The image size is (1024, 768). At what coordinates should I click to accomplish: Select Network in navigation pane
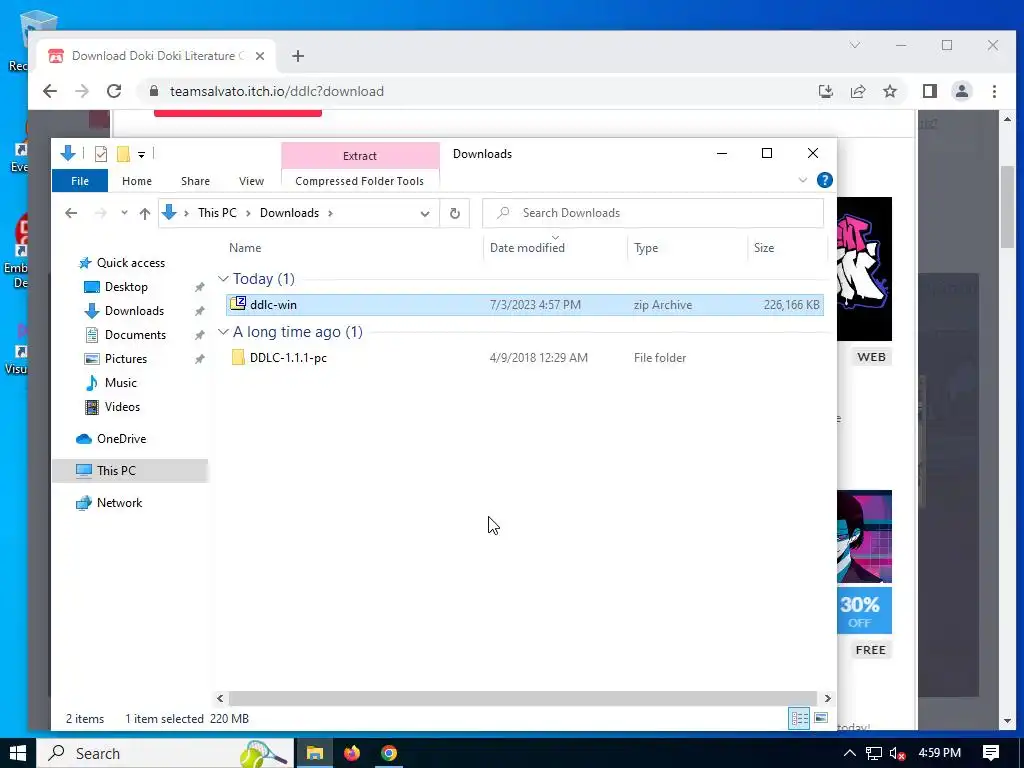pyautogui.click(x=119, y=503)
